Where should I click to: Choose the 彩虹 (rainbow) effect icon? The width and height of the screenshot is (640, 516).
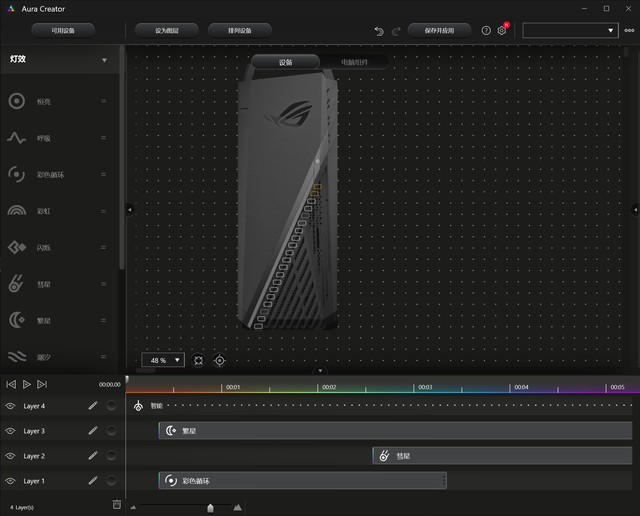point(16,211)
